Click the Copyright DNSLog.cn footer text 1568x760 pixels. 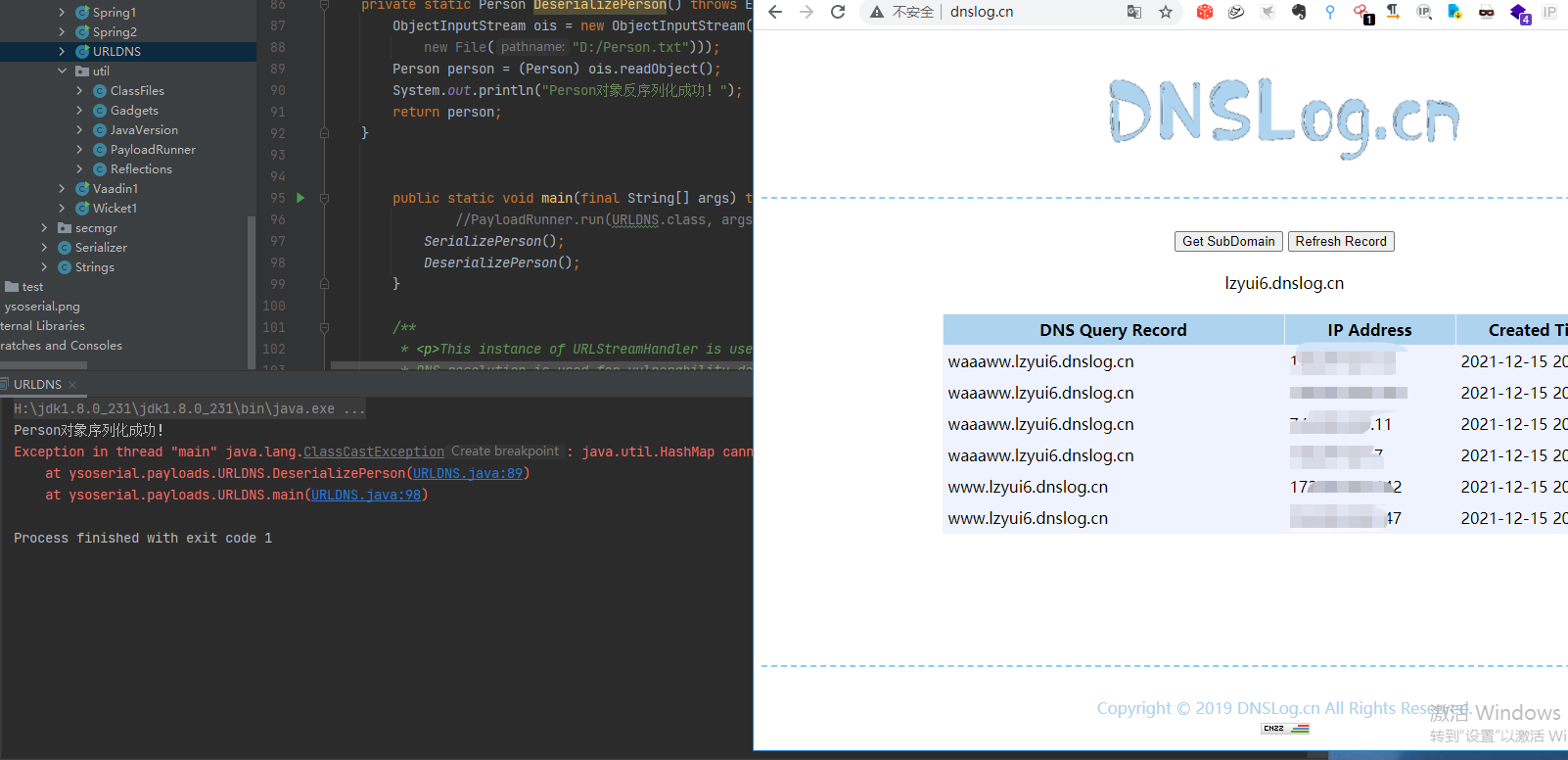click(x=1282, y=708)
